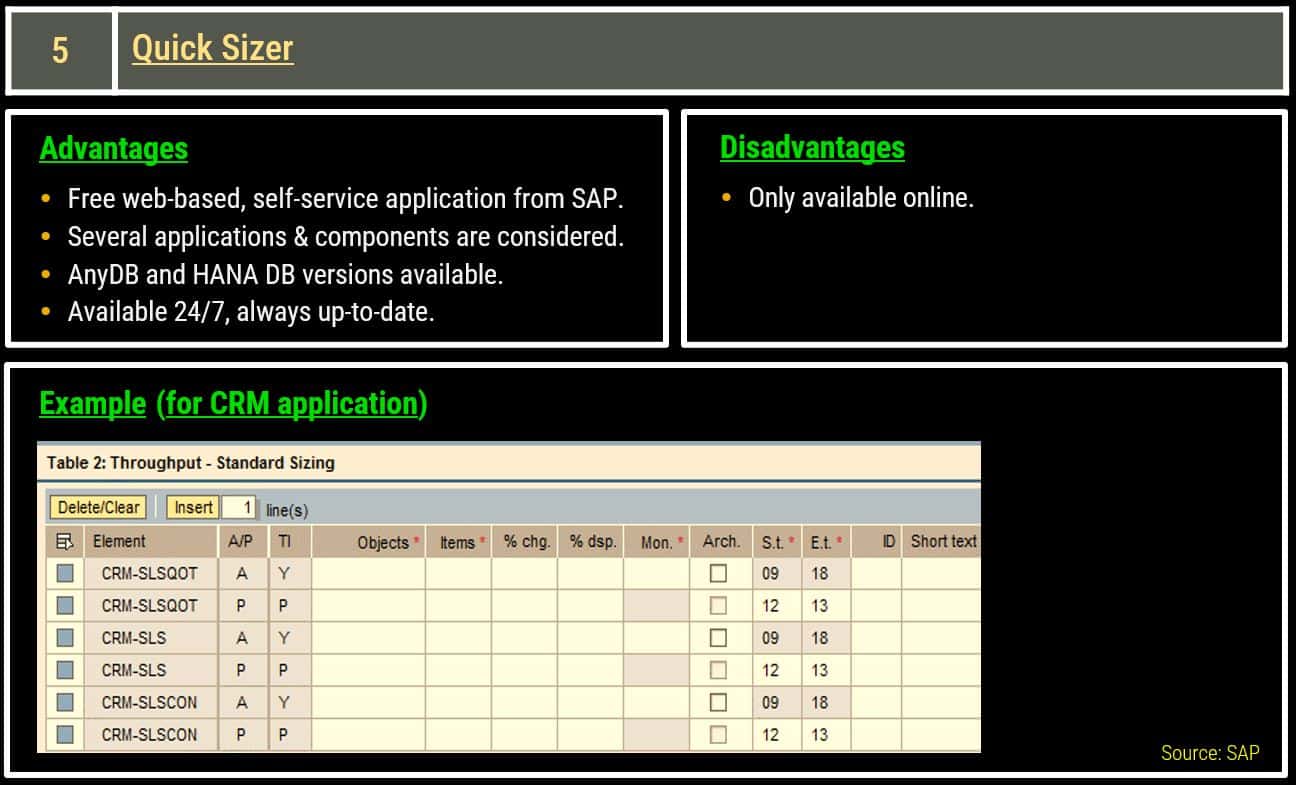Screen dimensions: 1296x785
Task: Select row marker for CRM-SLS row with A/P value P
Action: tap(65, 670)
